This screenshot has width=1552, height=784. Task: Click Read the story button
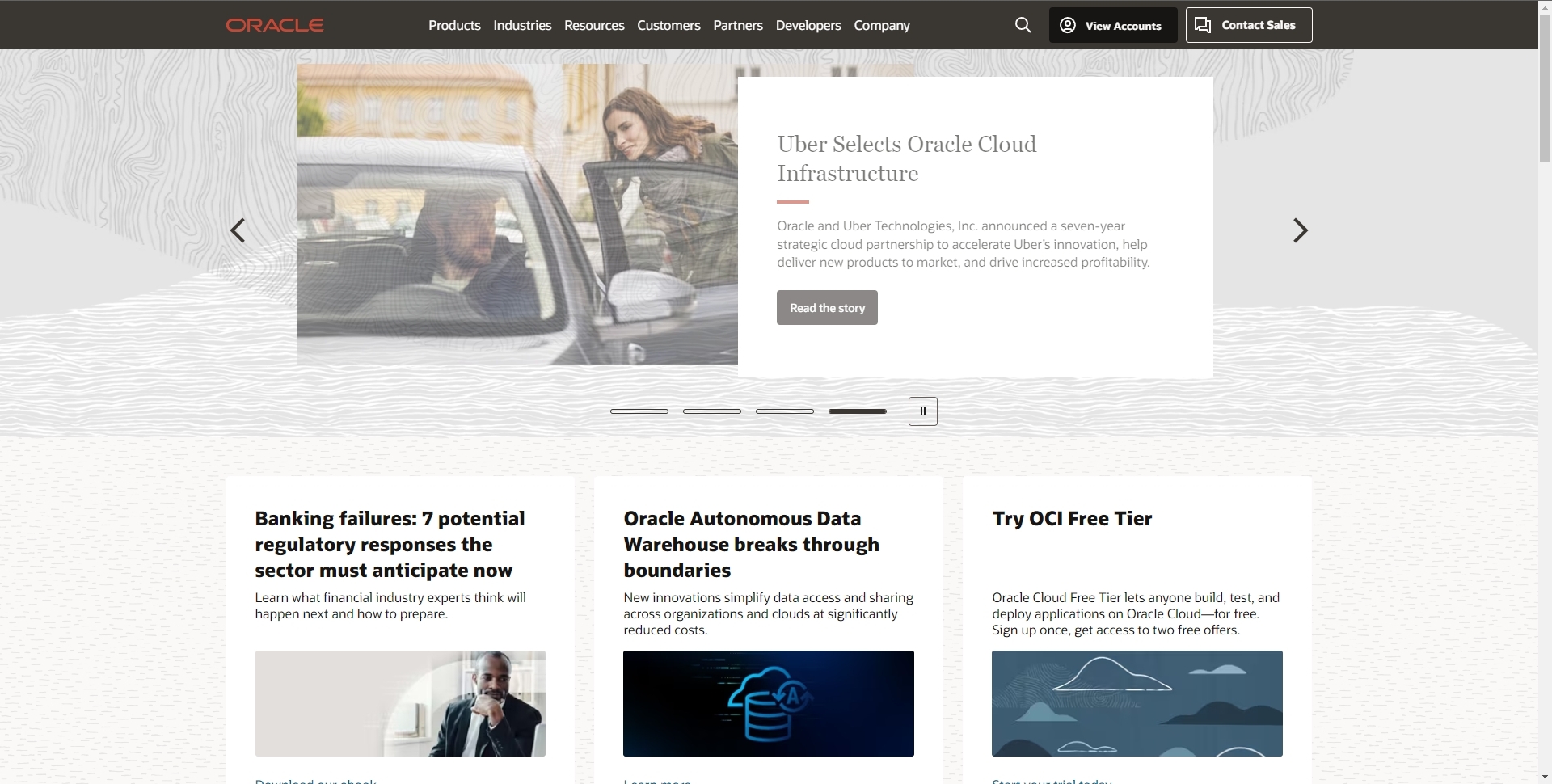click(x=827, y=308)
